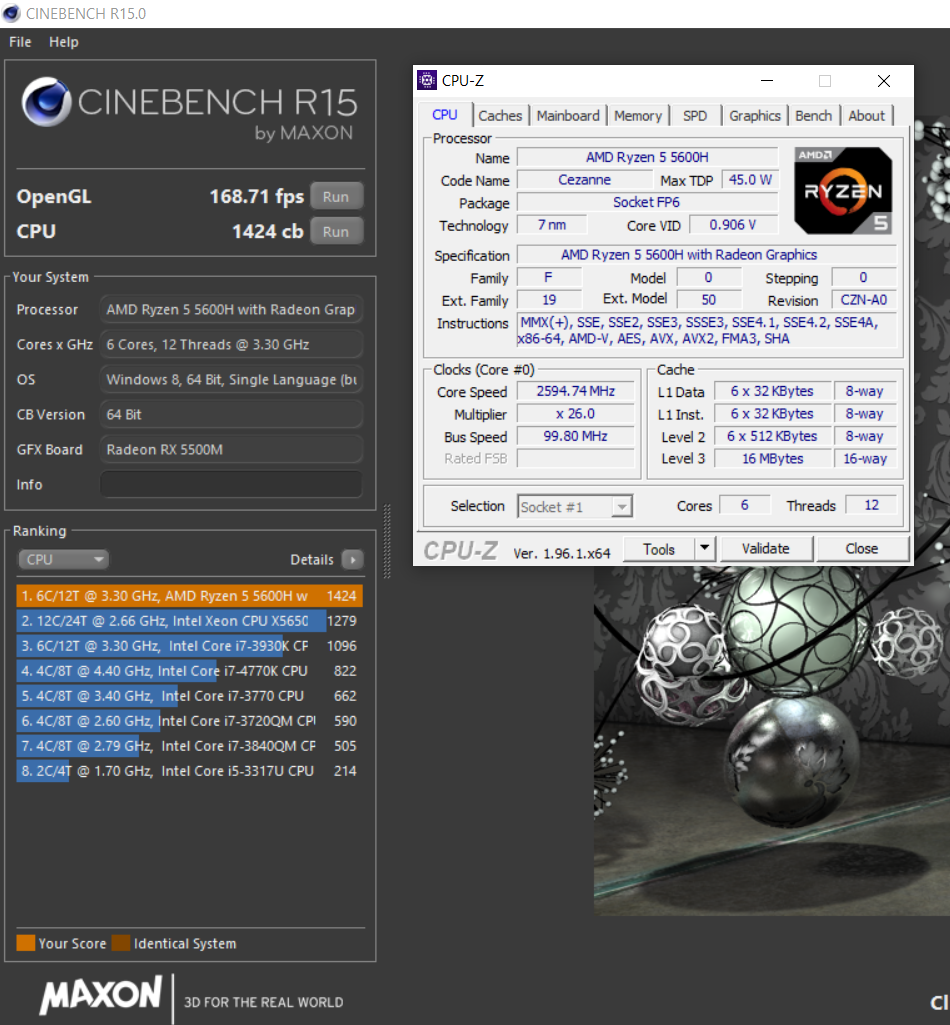This screenshot has width=950, height=1025.
Task: Open the CPU ranking type dropdown
Action: click(63, 560)
